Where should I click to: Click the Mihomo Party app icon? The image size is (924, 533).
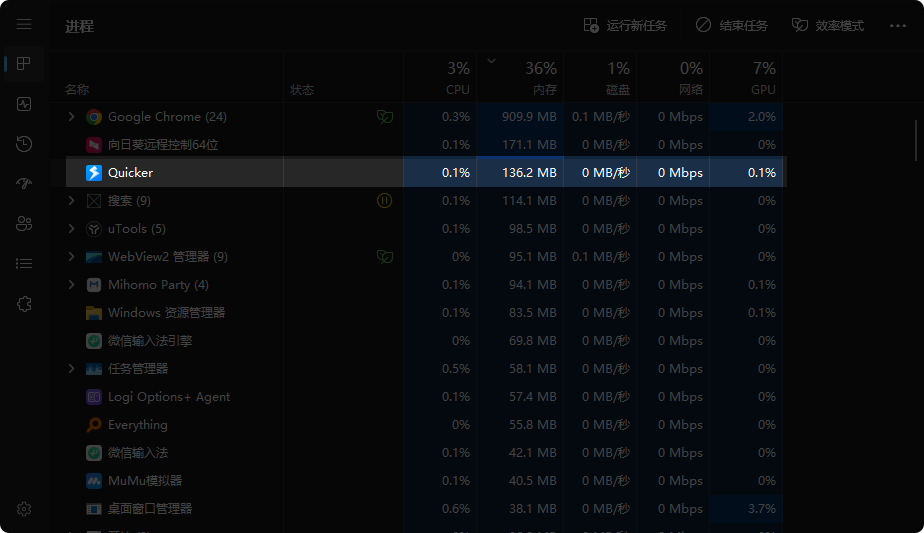94,285
